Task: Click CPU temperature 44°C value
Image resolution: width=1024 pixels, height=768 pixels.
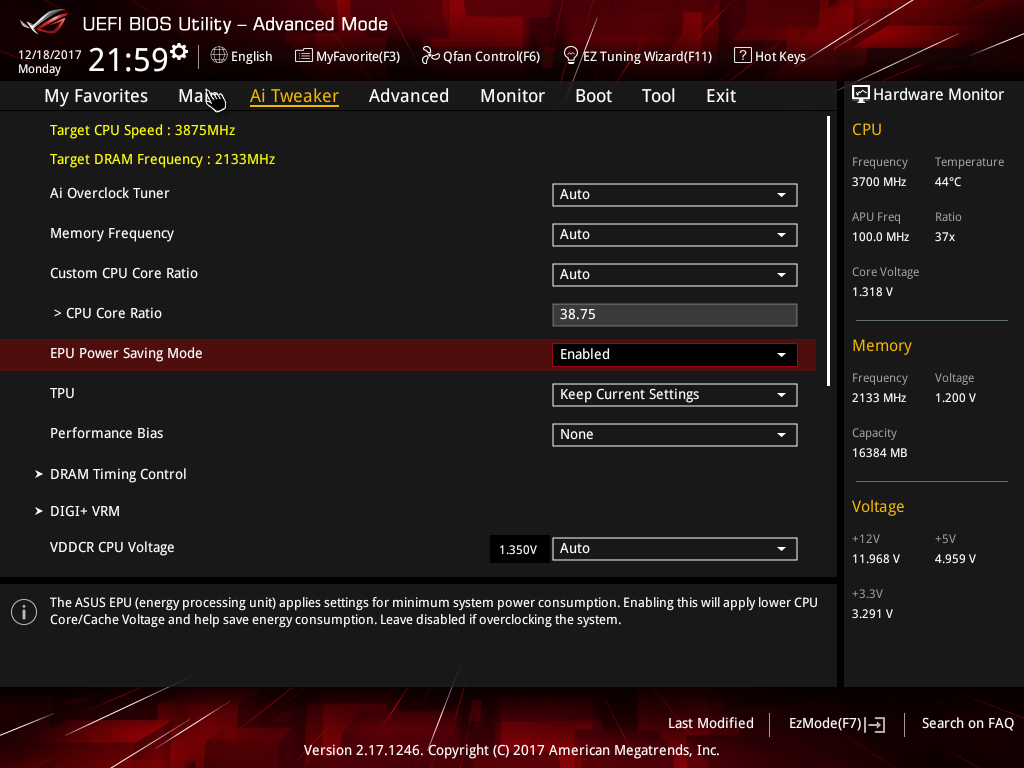Action: pyautogui.click(x=948, y=182)
